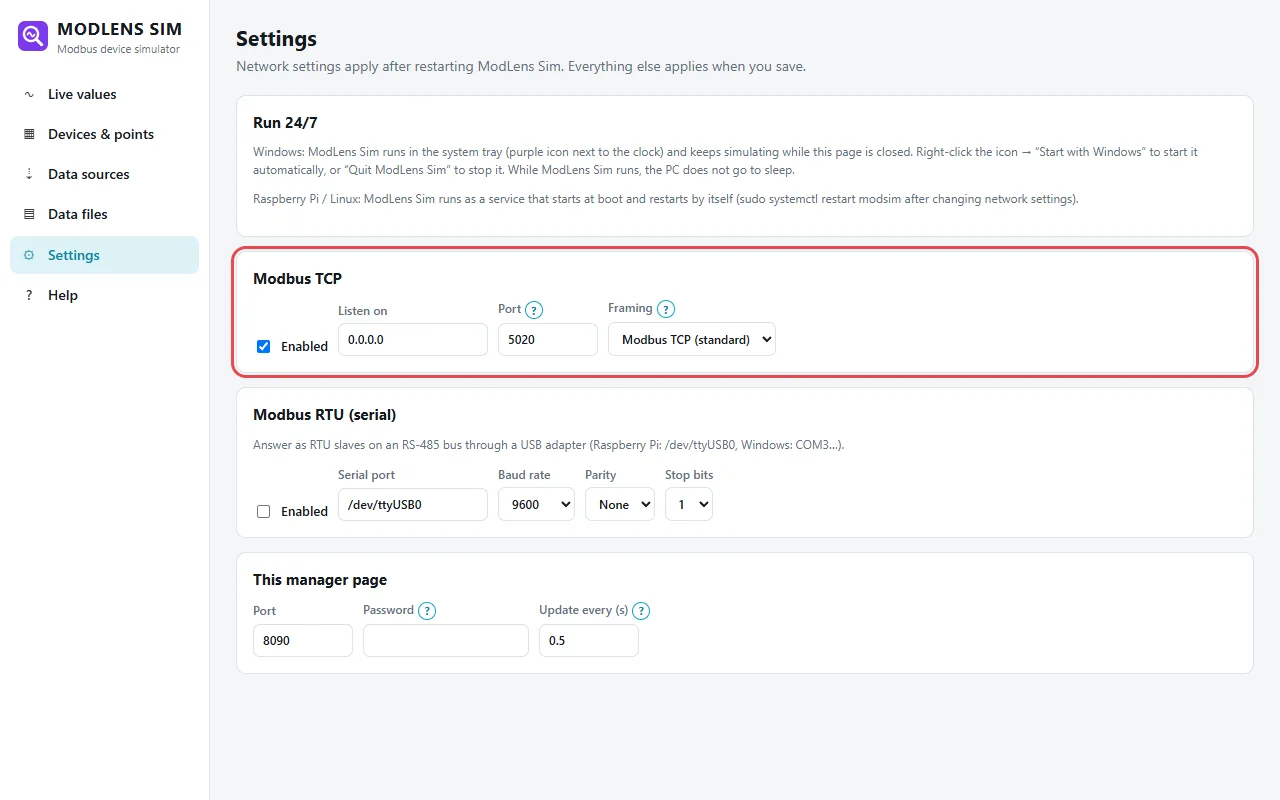1280x800 pixels.
Task: Click the Update every (s) field
Action: pos(589,640)
